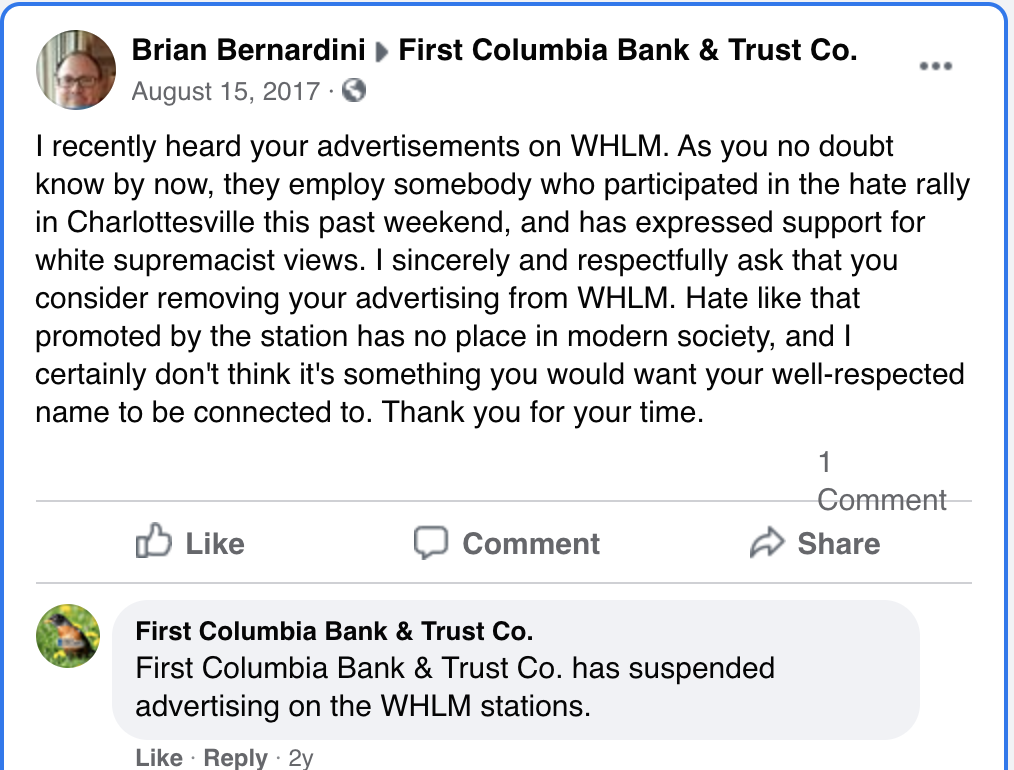Click the Share text label

[x=838, y=544]
